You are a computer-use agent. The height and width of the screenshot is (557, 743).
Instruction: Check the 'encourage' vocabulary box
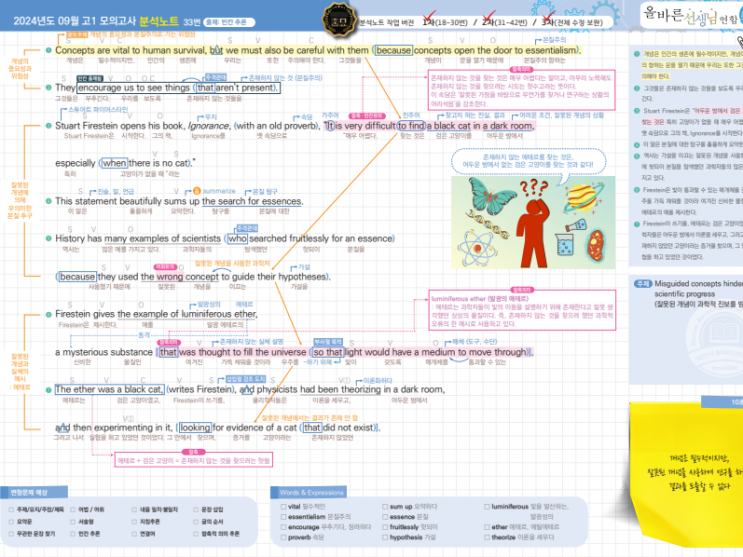coord(283,527)
